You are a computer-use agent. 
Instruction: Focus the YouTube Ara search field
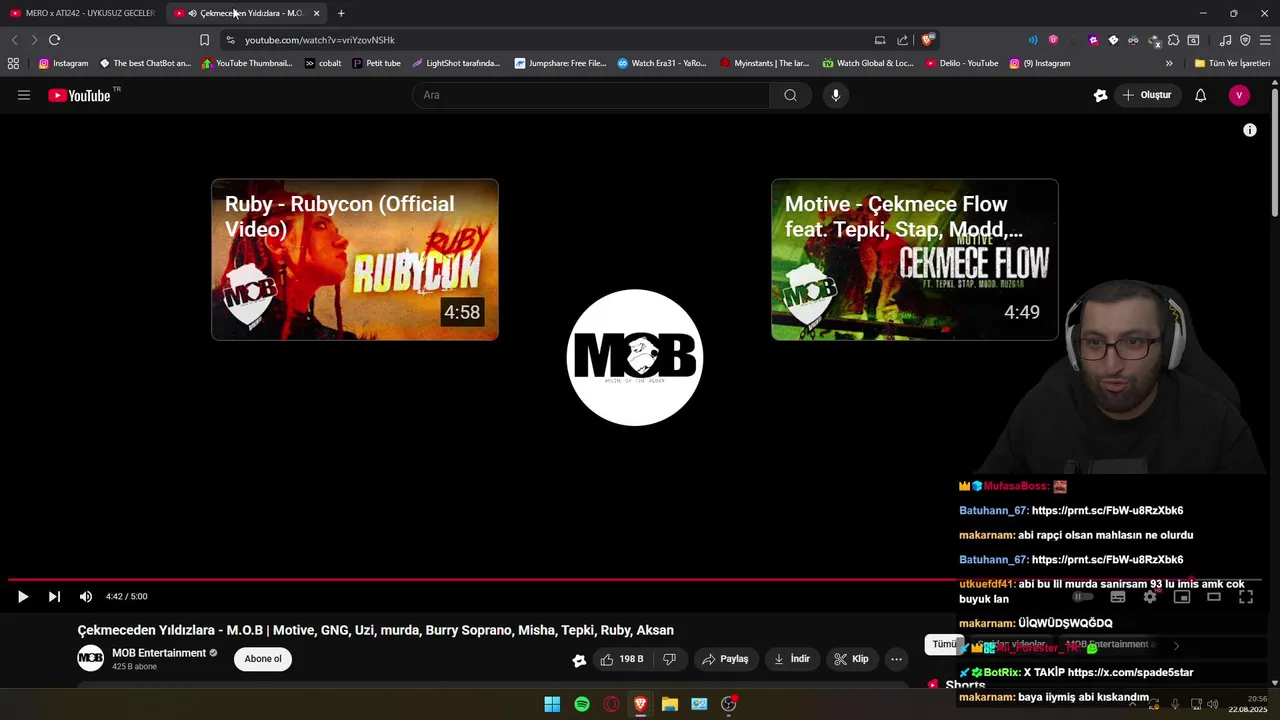[x=591, y=95]
